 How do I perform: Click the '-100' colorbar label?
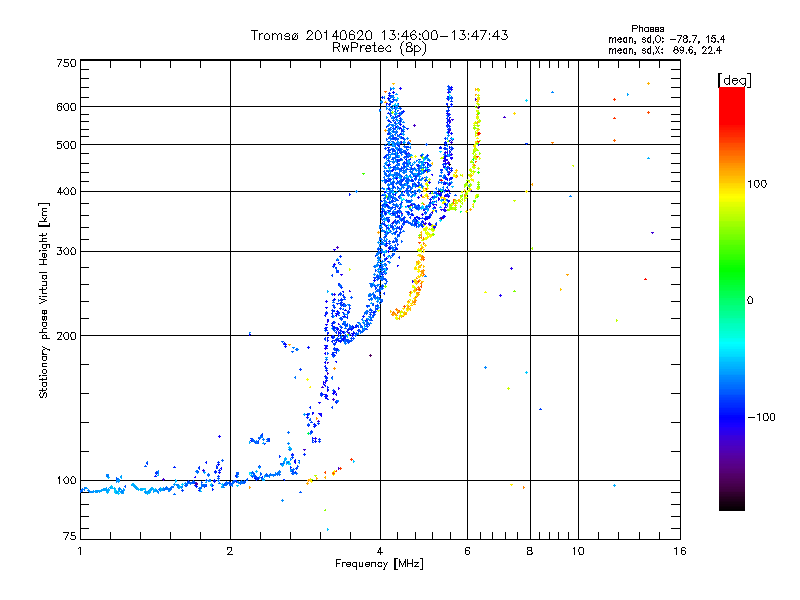pos(761,417)
